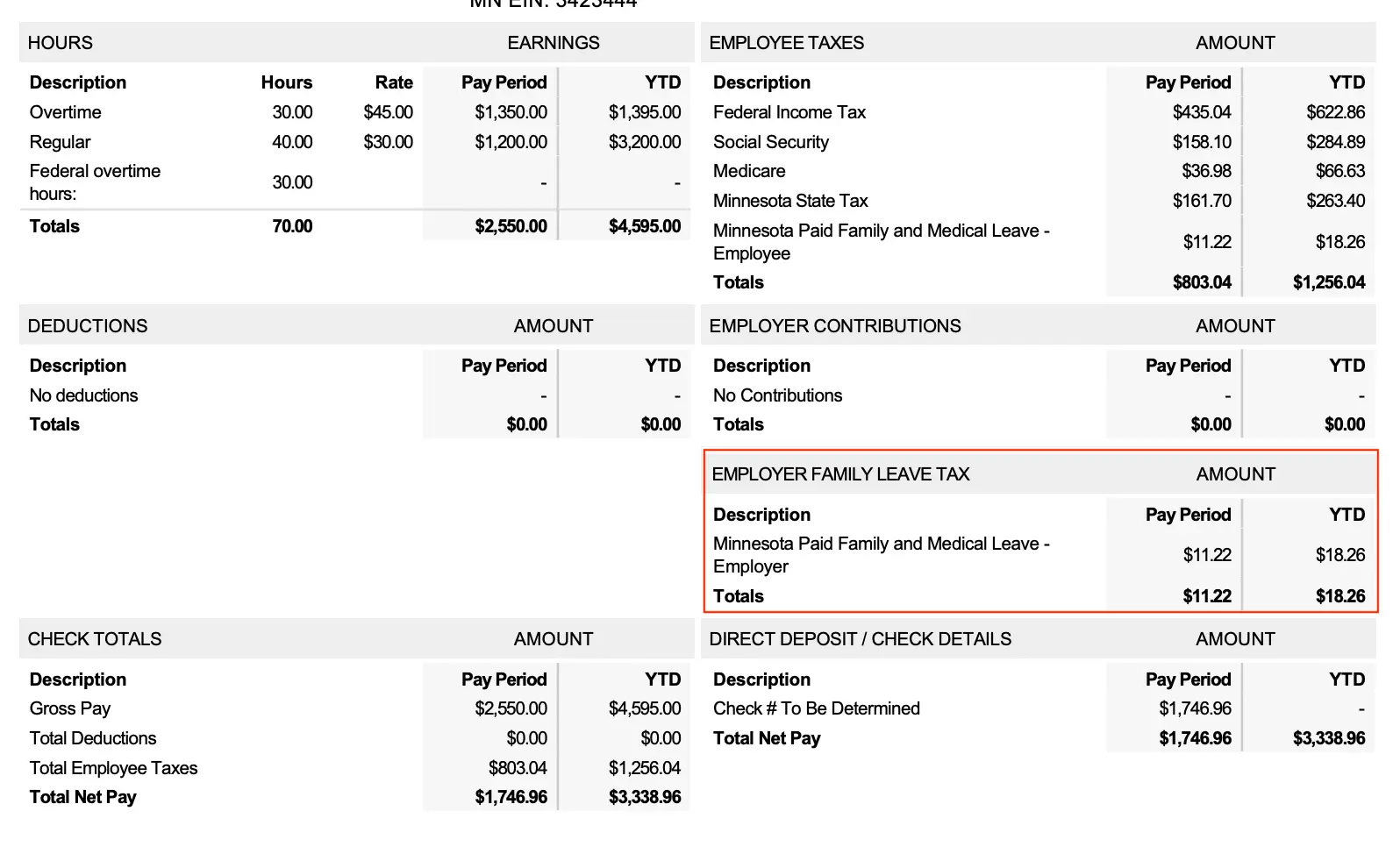This screenshot has height=868, width=1393.
Task: Click Hours totals pay period $2,550.00
Action: [x=511, y=226]
